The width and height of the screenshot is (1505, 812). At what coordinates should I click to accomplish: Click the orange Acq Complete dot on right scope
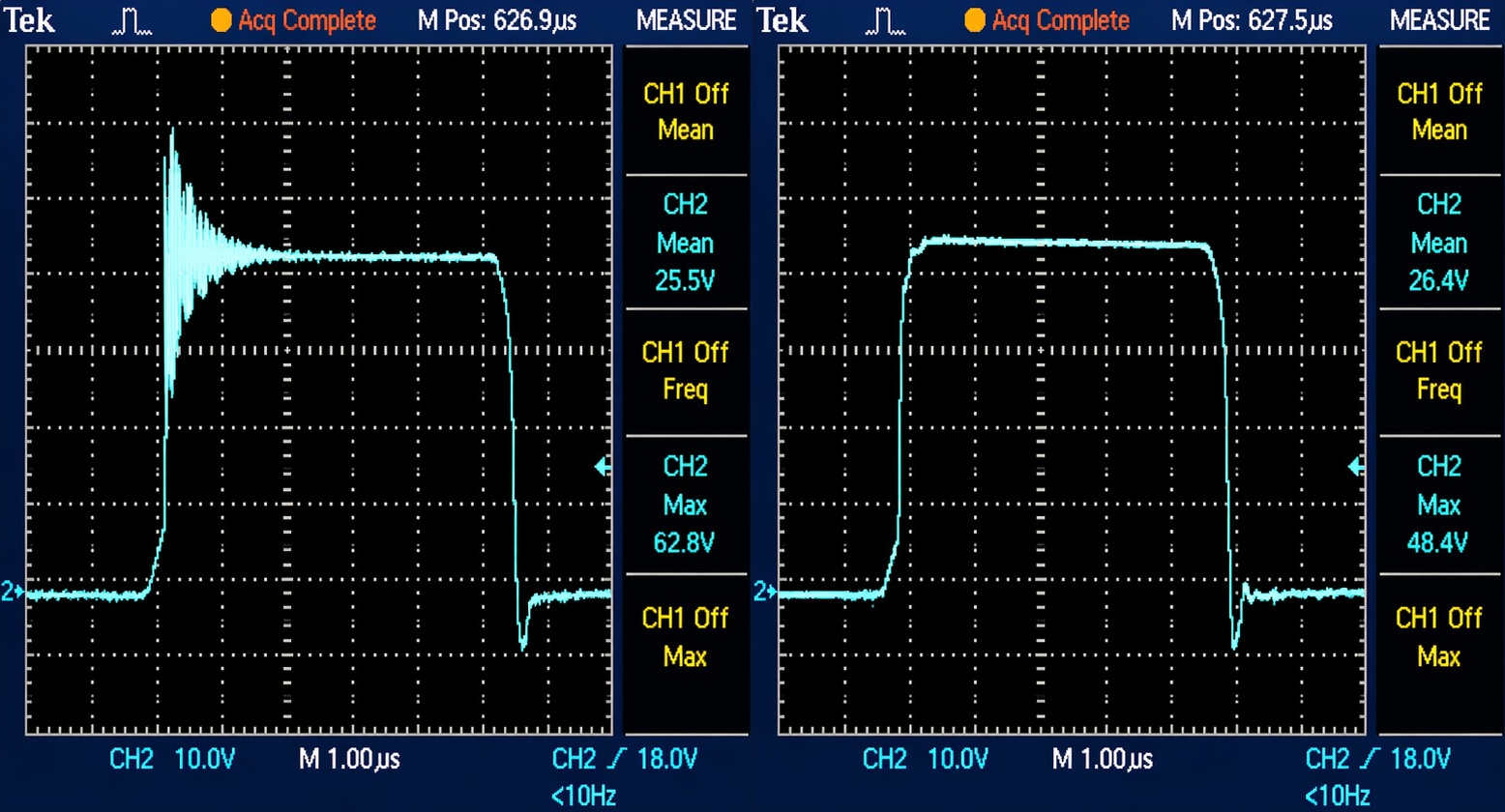click(x=976, y=20)
